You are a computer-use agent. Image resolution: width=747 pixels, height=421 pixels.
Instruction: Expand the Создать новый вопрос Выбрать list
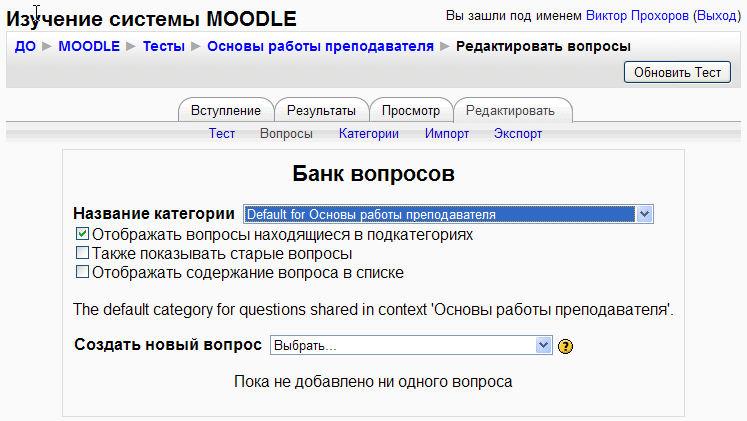click(x=411, y=345)
